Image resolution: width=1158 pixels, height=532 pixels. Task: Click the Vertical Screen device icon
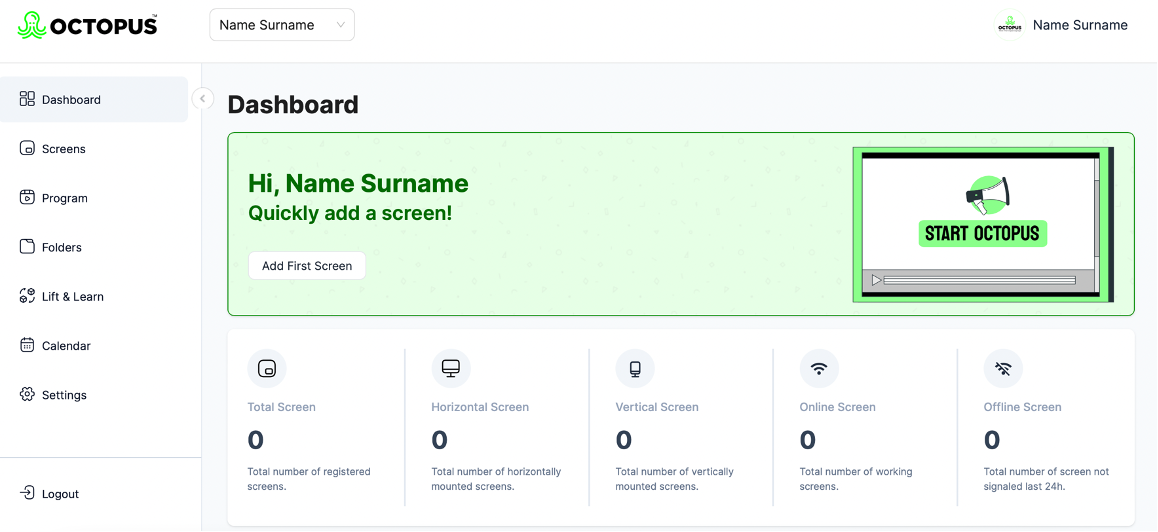coord(635,369)
